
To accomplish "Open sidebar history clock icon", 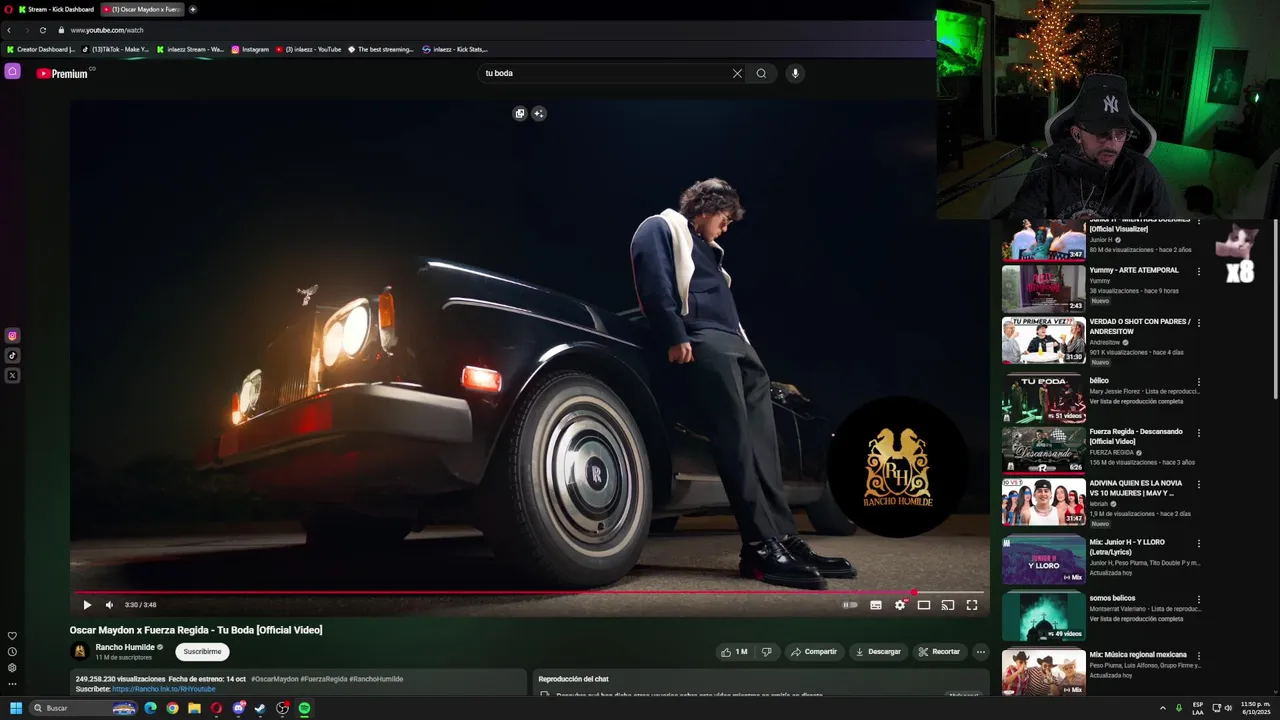I will click(x=12, y=652).
